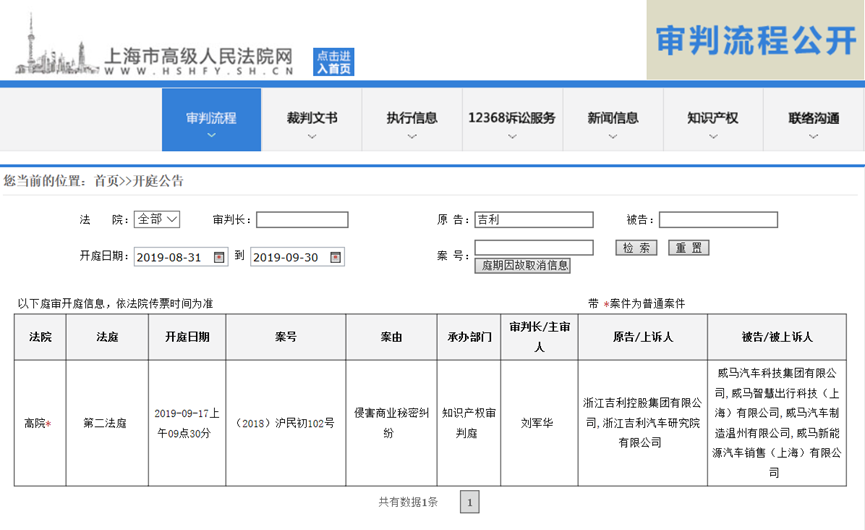Click the 共有数据1条 count text
Viewport: 865px width, 530px height.
click(408, 502)
